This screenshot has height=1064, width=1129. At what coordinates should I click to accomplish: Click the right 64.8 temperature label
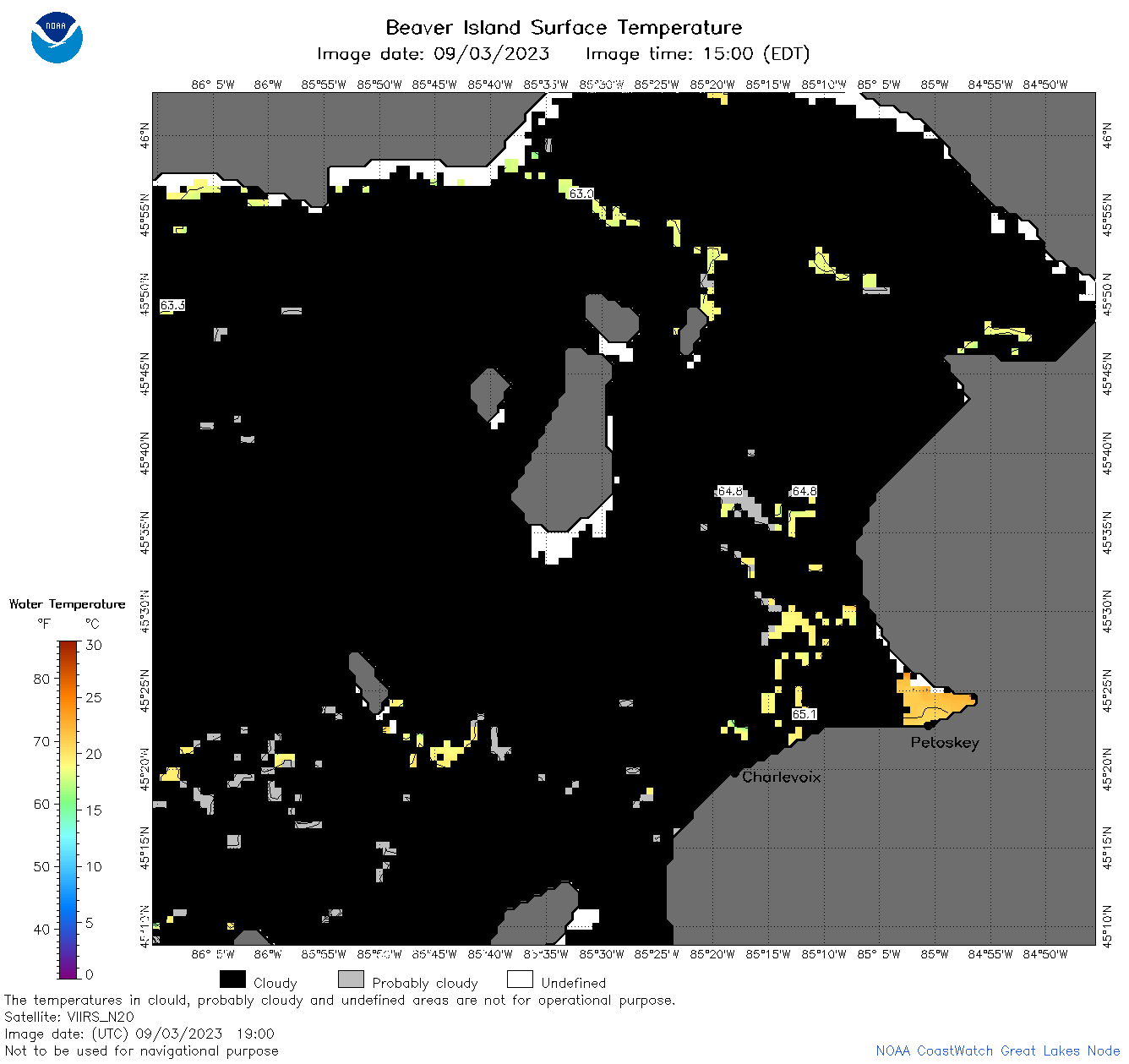(804, 491)
